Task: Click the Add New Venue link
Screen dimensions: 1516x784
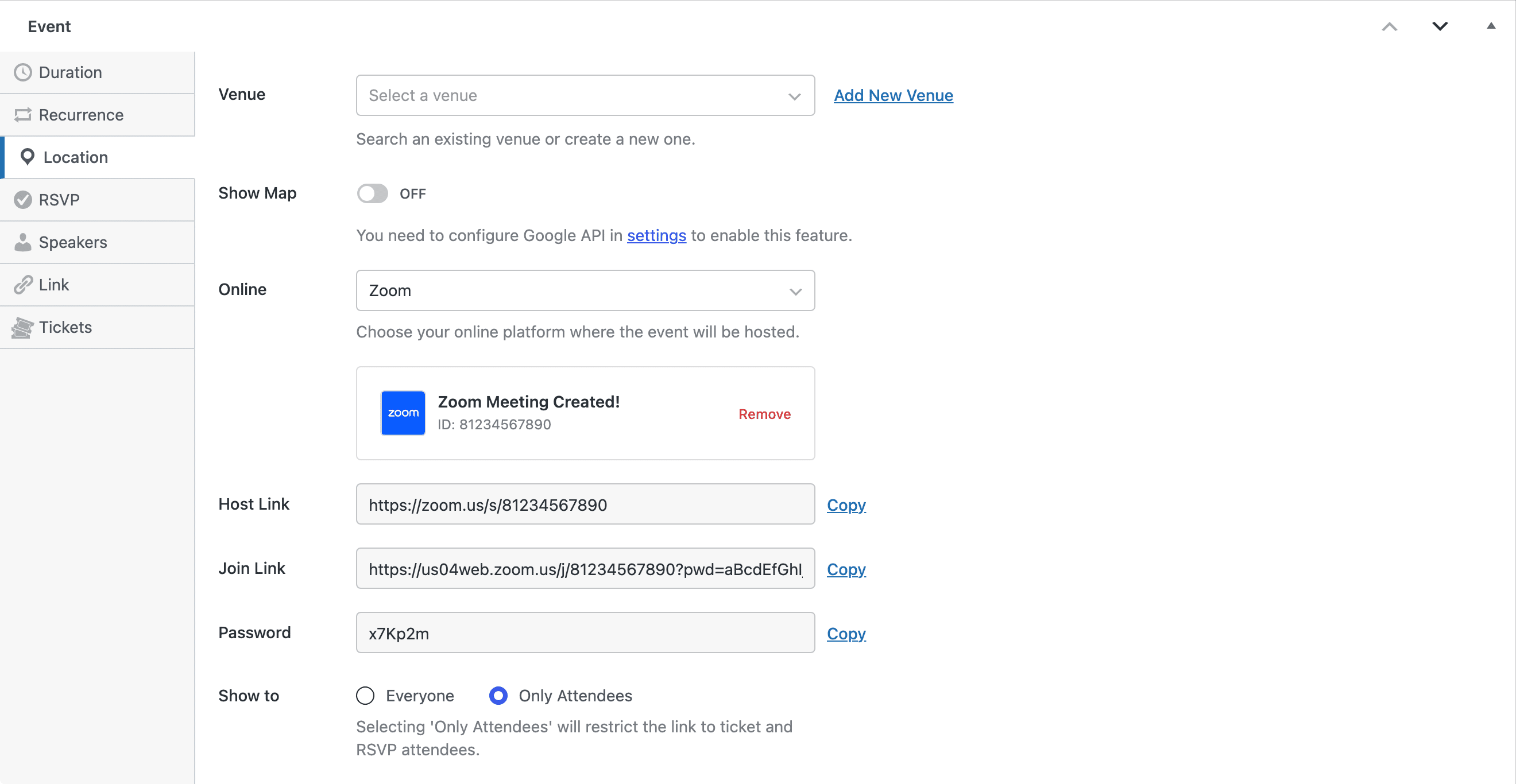Action: 894,95
